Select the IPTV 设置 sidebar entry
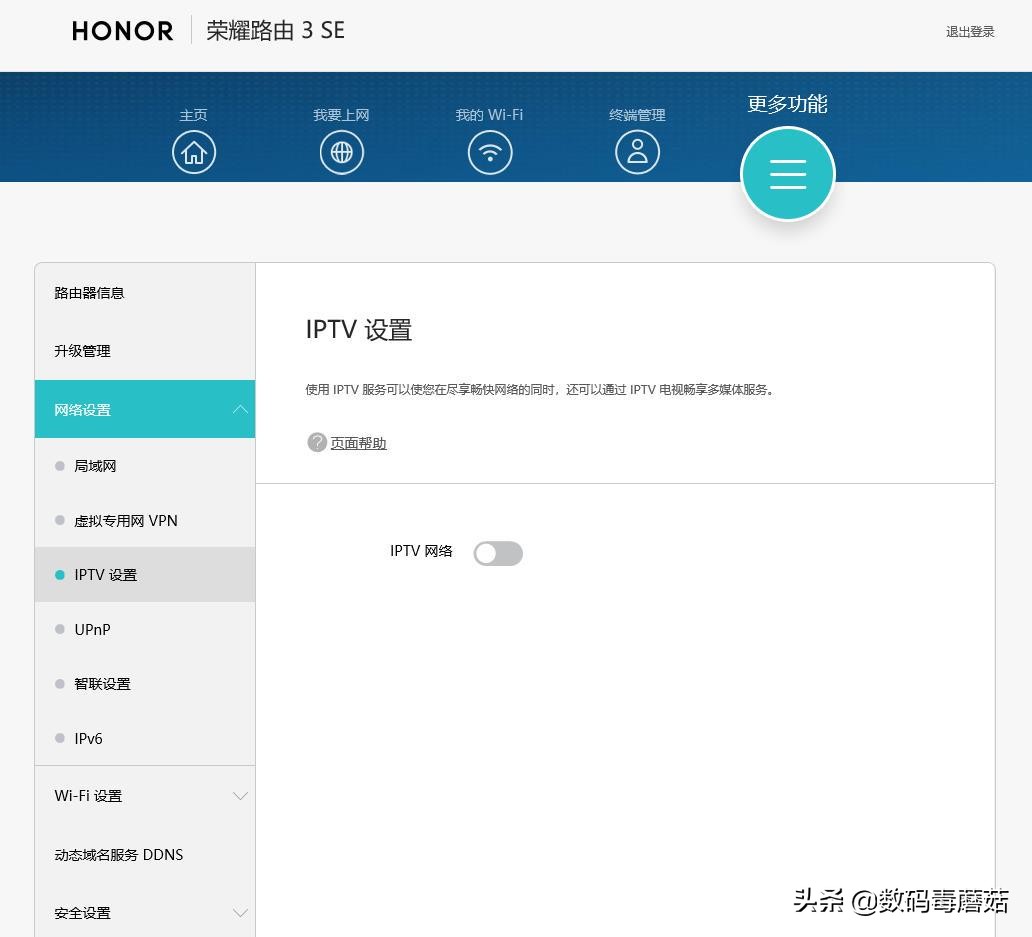Screen dimensions: 1032x937 click(106, 574)
